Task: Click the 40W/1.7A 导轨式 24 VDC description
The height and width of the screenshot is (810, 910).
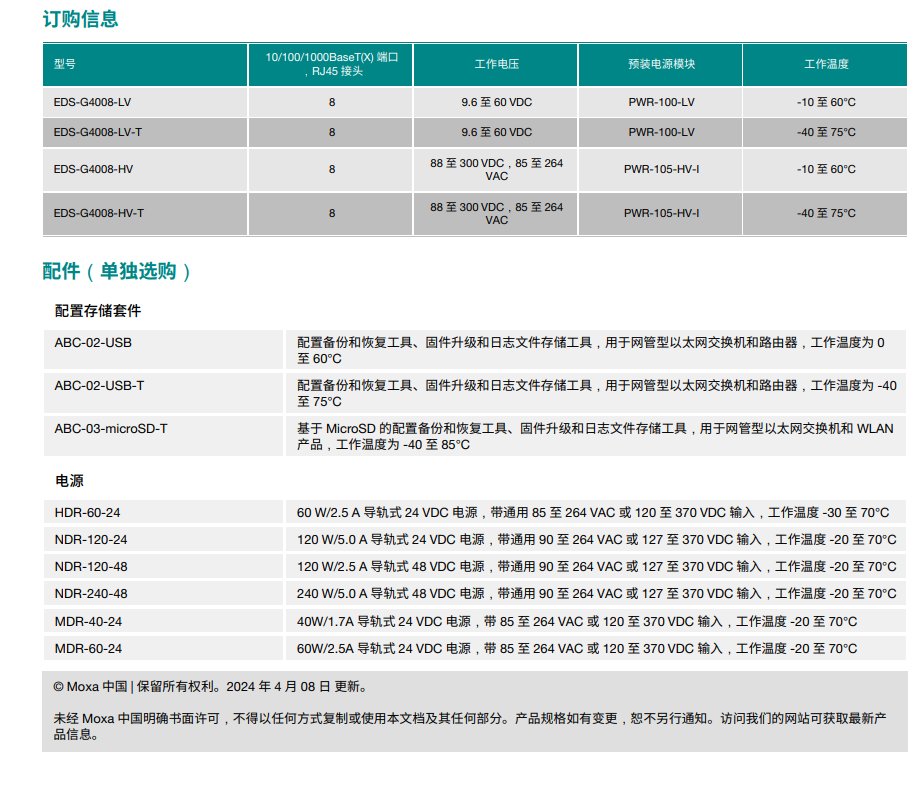Action: coord(577,622)
